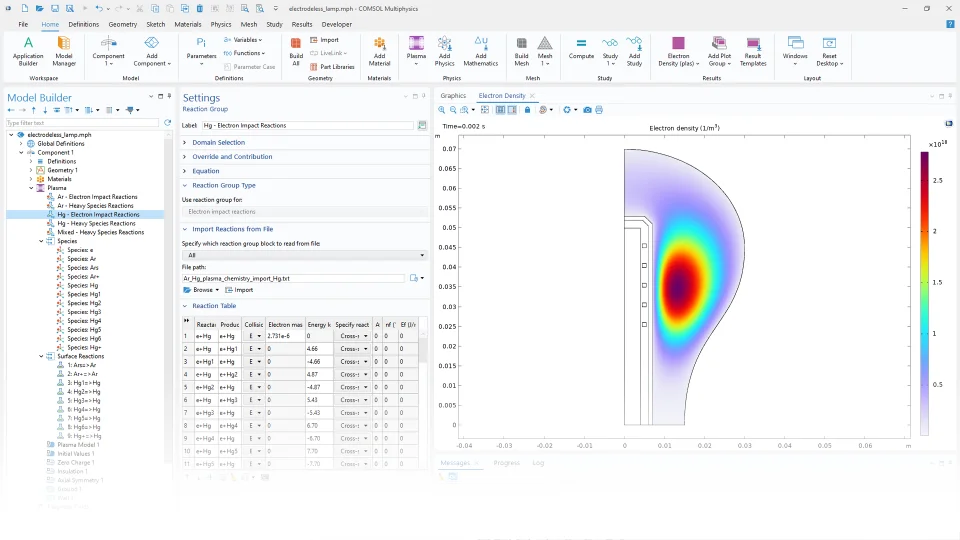
Task: Click the Build Mesh icon
Action: pyautogui.click(x=521, y=48)
